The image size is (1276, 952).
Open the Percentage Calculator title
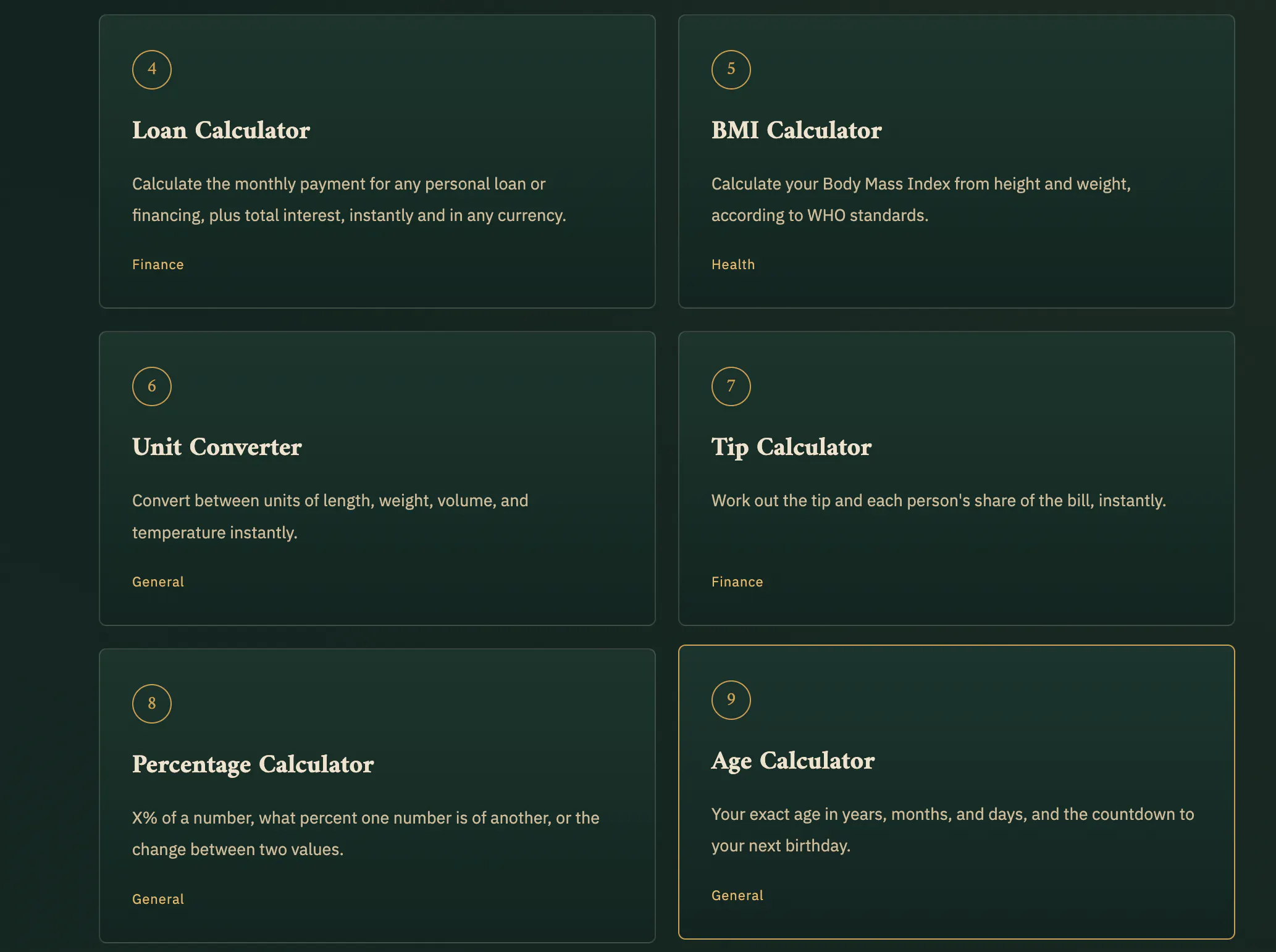click(x=253, y=765)
